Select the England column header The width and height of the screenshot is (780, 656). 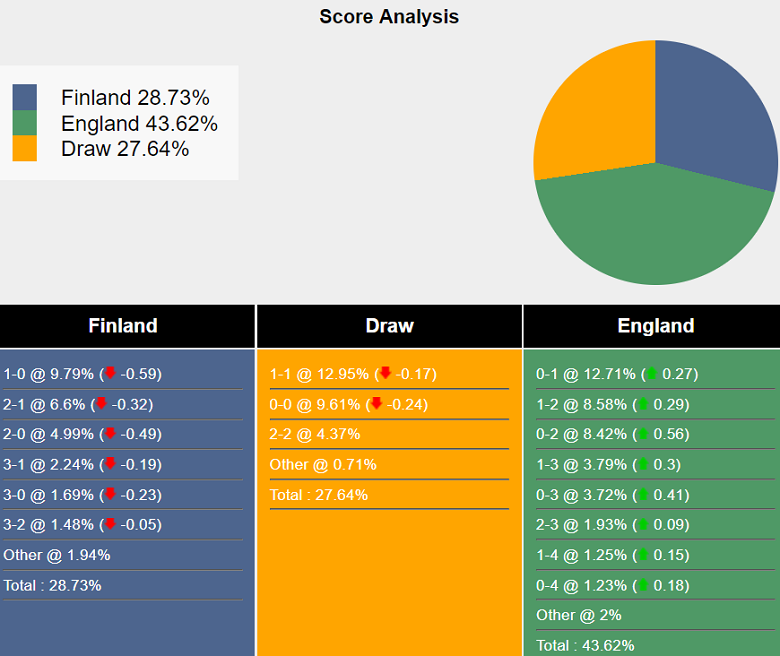point(655,326)
